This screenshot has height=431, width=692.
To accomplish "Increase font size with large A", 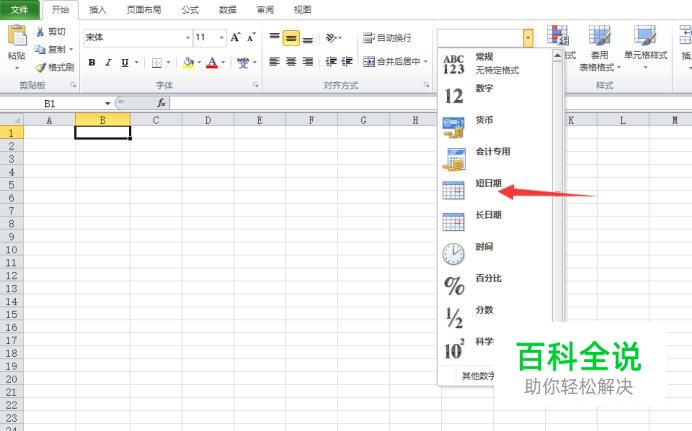I will [x=235, y=37].
